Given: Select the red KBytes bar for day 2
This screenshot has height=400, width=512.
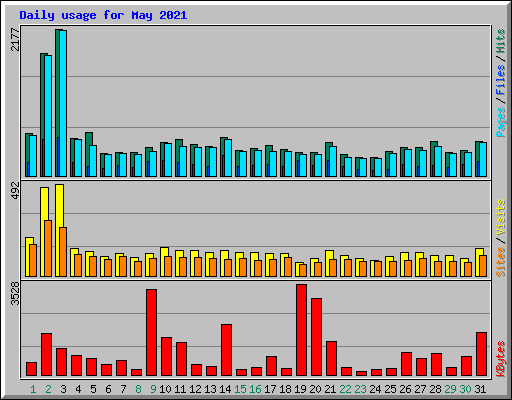Looking at the screenshot, I should 46,355.
